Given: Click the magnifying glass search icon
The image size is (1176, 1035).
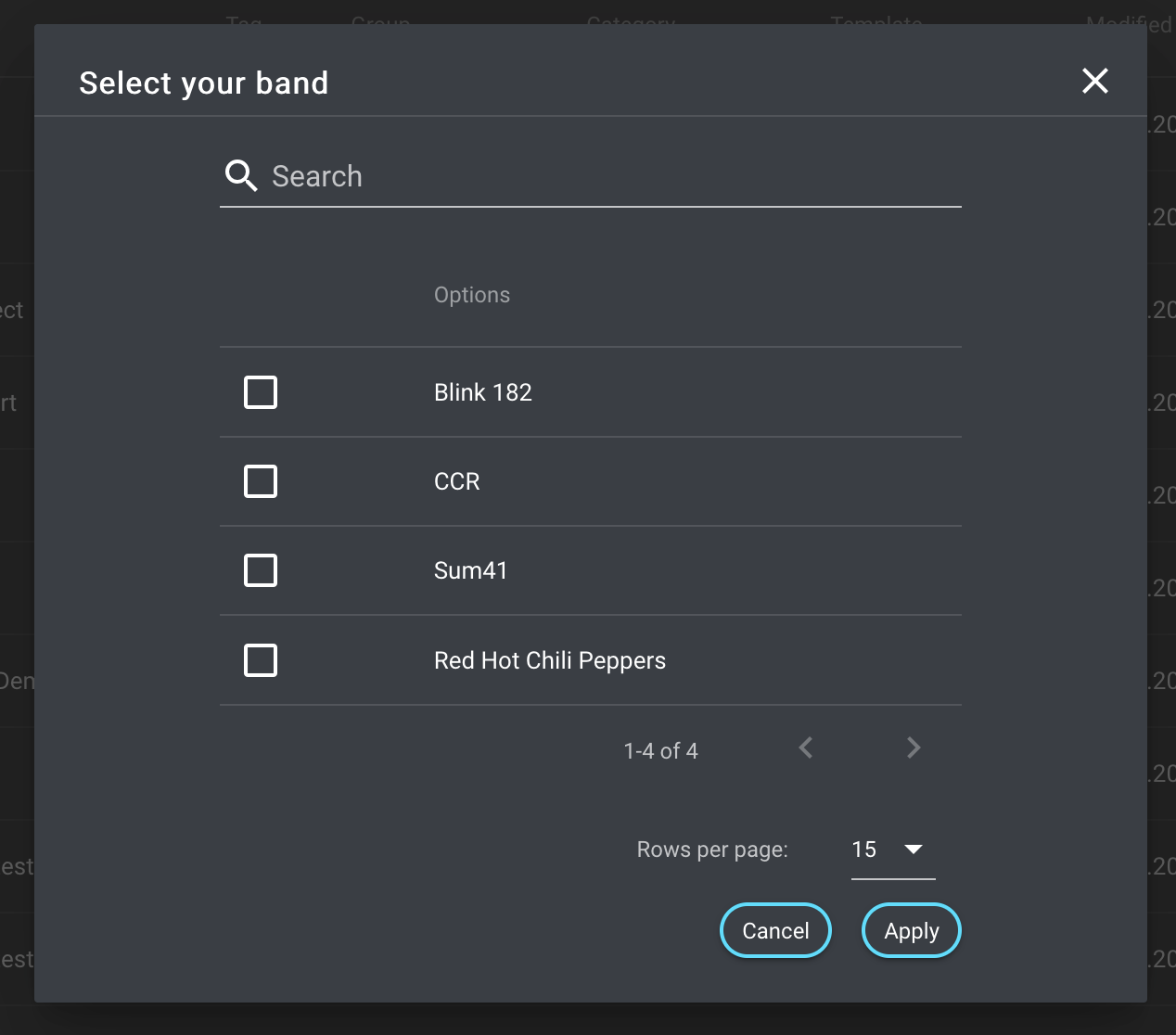Looking at the screenshot, I should 241,175.
